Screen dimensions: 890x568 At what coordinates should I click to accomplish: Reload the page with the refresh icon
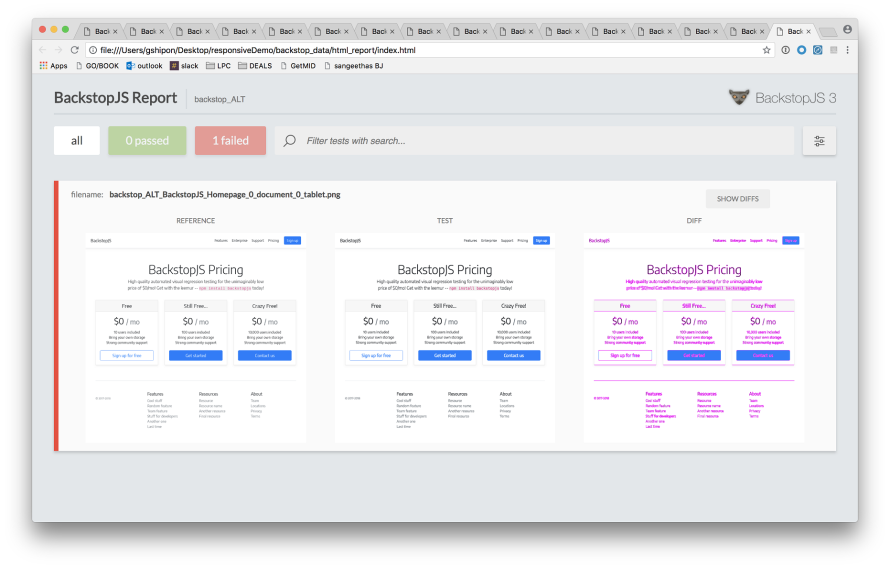[74, 50]
